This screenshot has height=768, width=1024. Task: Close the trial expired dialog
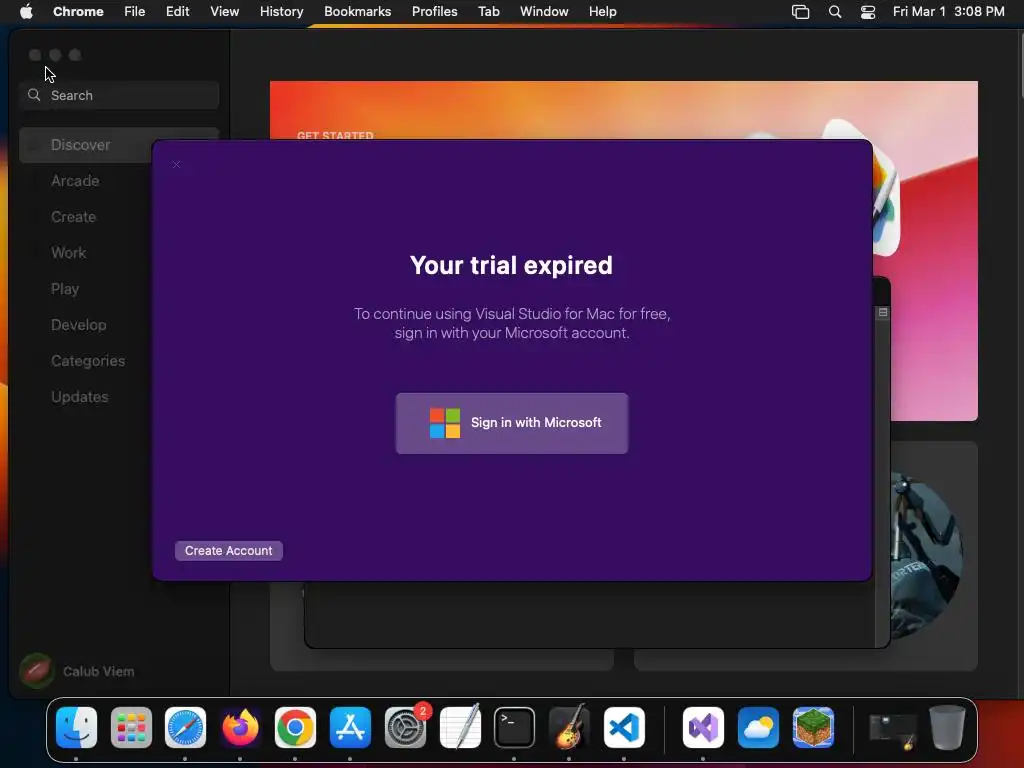pos(176,165)
